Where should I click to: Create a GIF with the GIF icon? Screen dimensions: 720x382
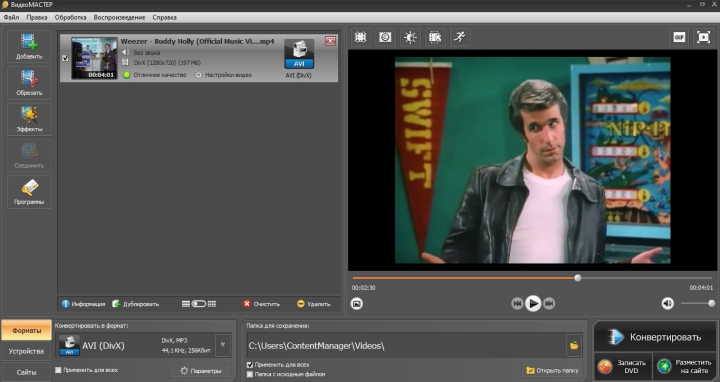point(679,37)
